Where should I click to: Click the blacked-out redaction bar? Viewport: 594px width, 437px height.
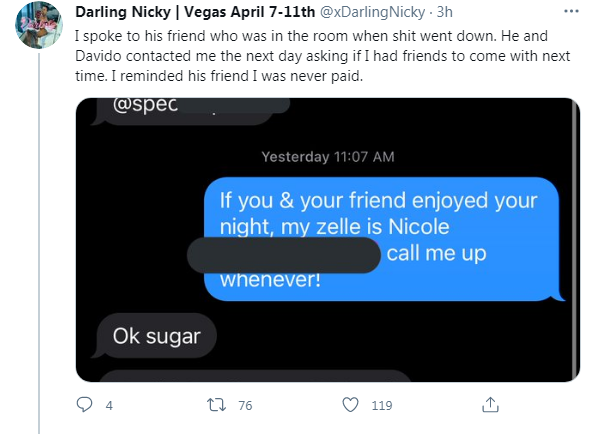[x=284, y=255]
